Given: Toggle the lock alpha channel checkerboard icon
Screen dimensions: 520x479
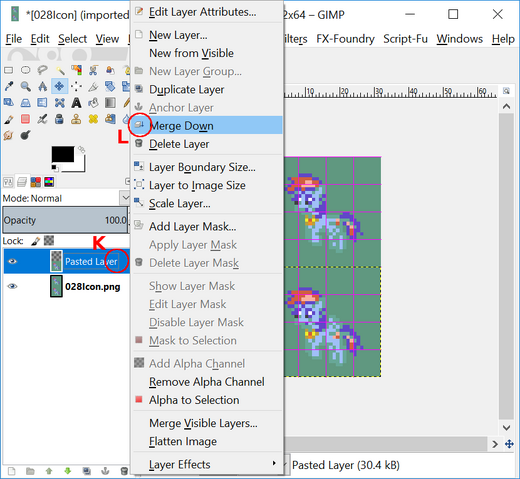Looking at the screenshot, I should tap(49, 241).
